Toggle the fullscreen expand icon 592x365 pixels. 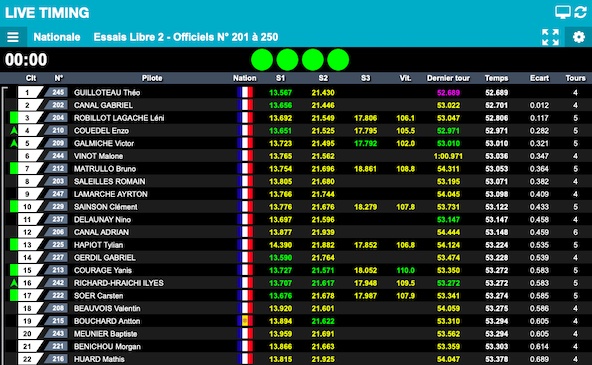[x=550, y=37]
